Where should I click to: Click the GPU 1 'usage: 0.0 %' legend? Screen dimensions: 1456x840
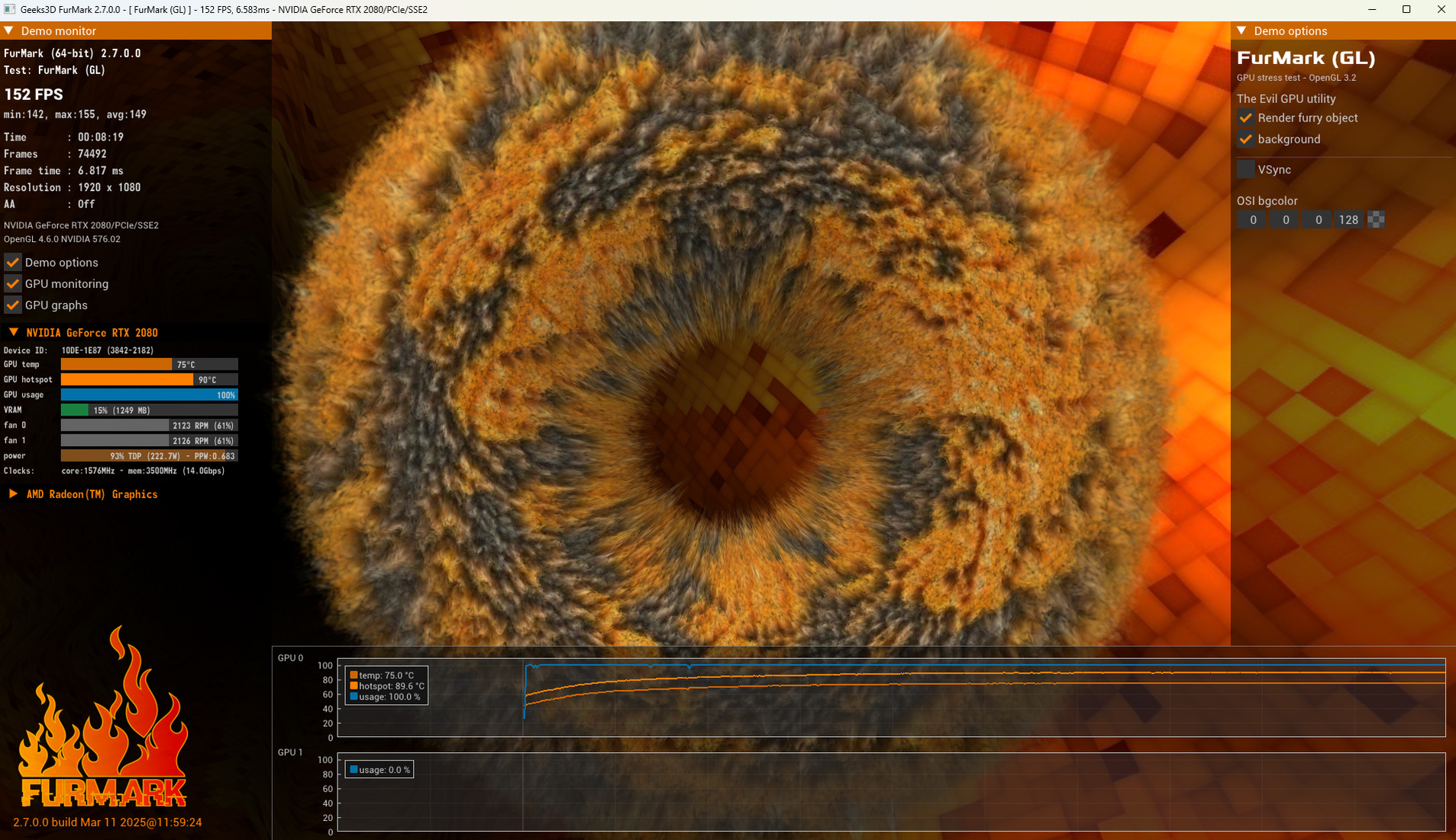click(x=379, y=770)
